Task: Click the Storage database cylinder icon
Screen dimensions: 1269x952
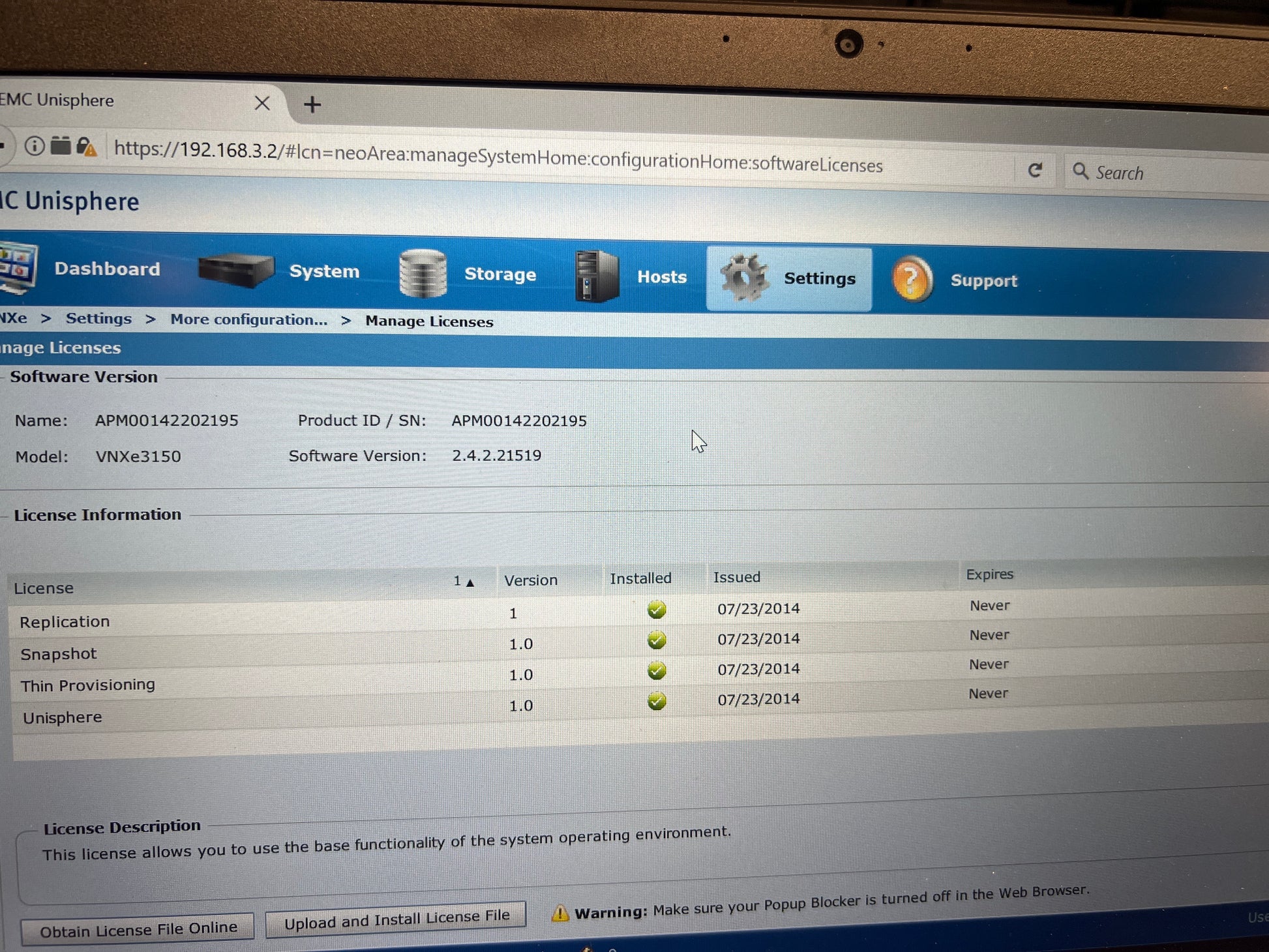Action: 423,273
